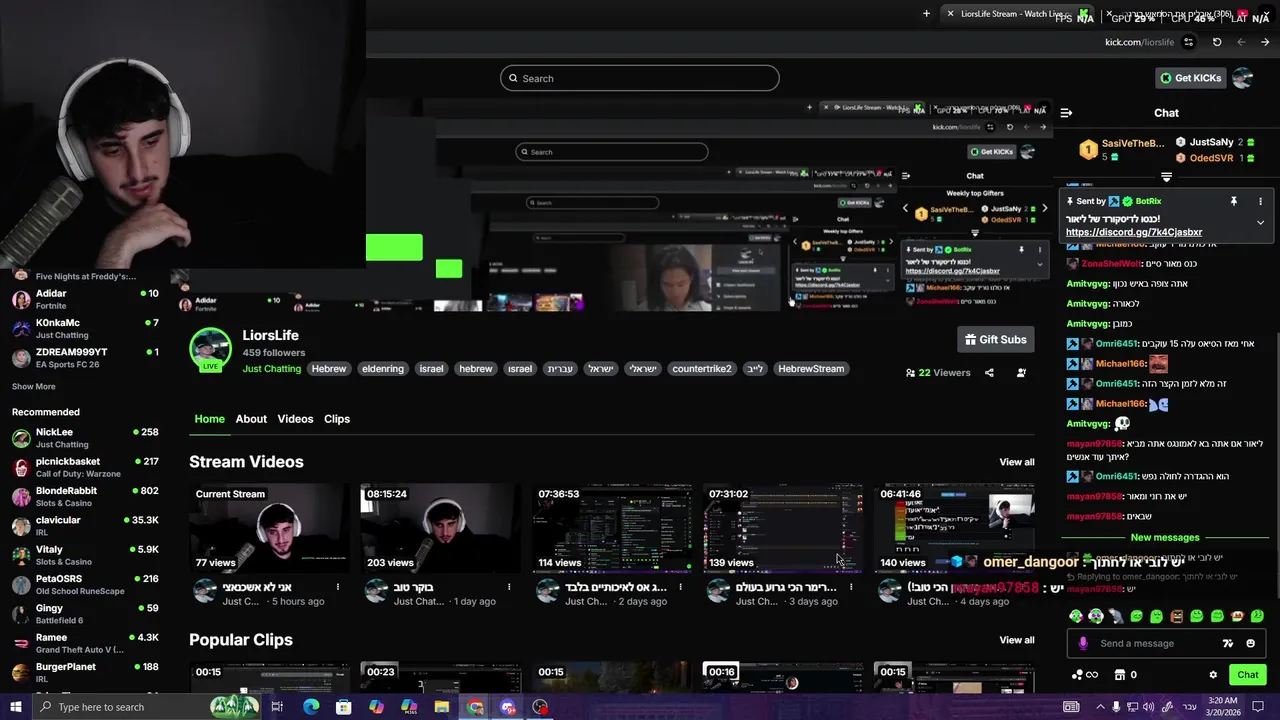Open the Just Chatting category link
Image resolution: width=1280 pixels, height=720 pixels.
(272, 369)
